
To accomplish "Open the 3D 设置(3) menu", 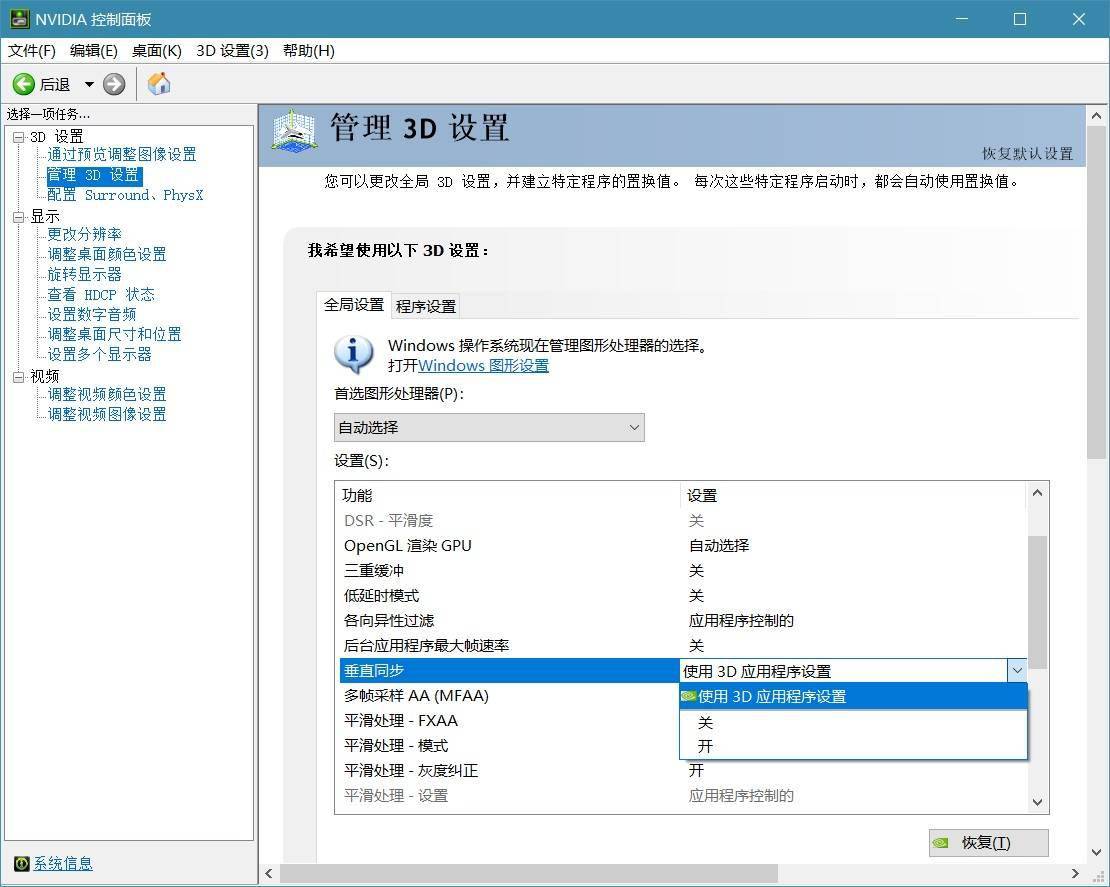I will [232, 51].
